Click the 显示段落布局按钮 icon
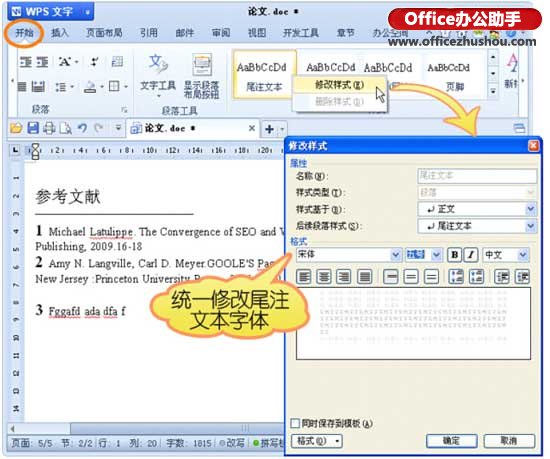Image resolution: width=550 pixels, height=459 pixels. (x=202, y=75)
